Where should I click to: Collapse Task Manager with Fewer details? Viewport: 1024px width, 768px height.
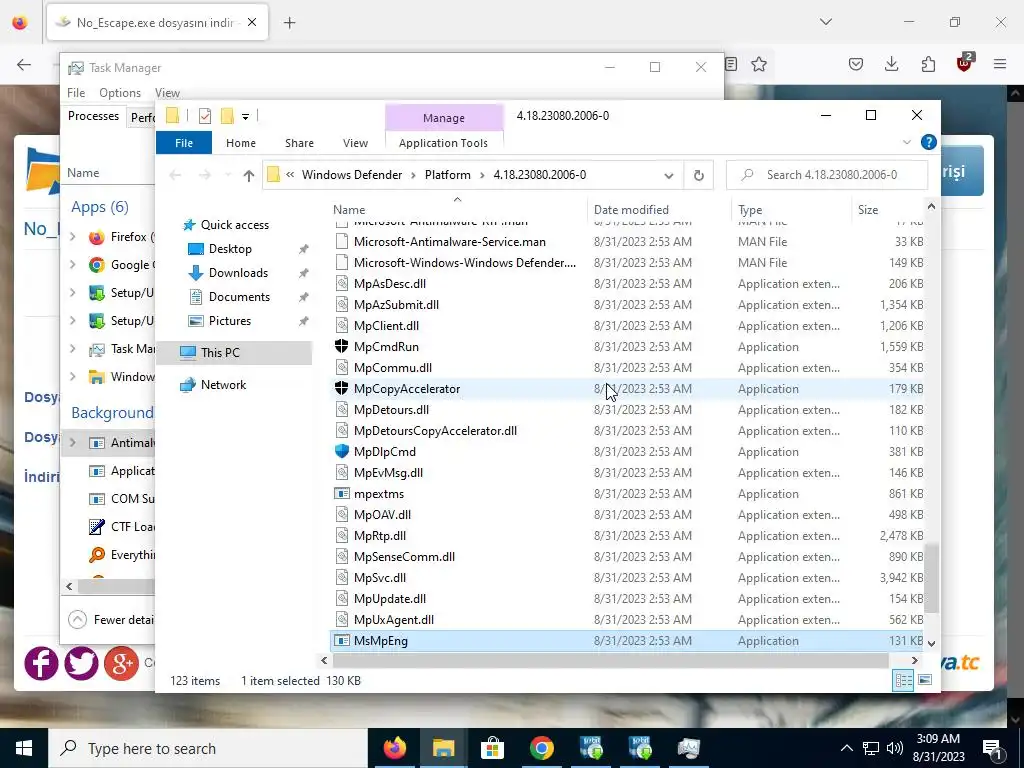click(x=111, y=620)
